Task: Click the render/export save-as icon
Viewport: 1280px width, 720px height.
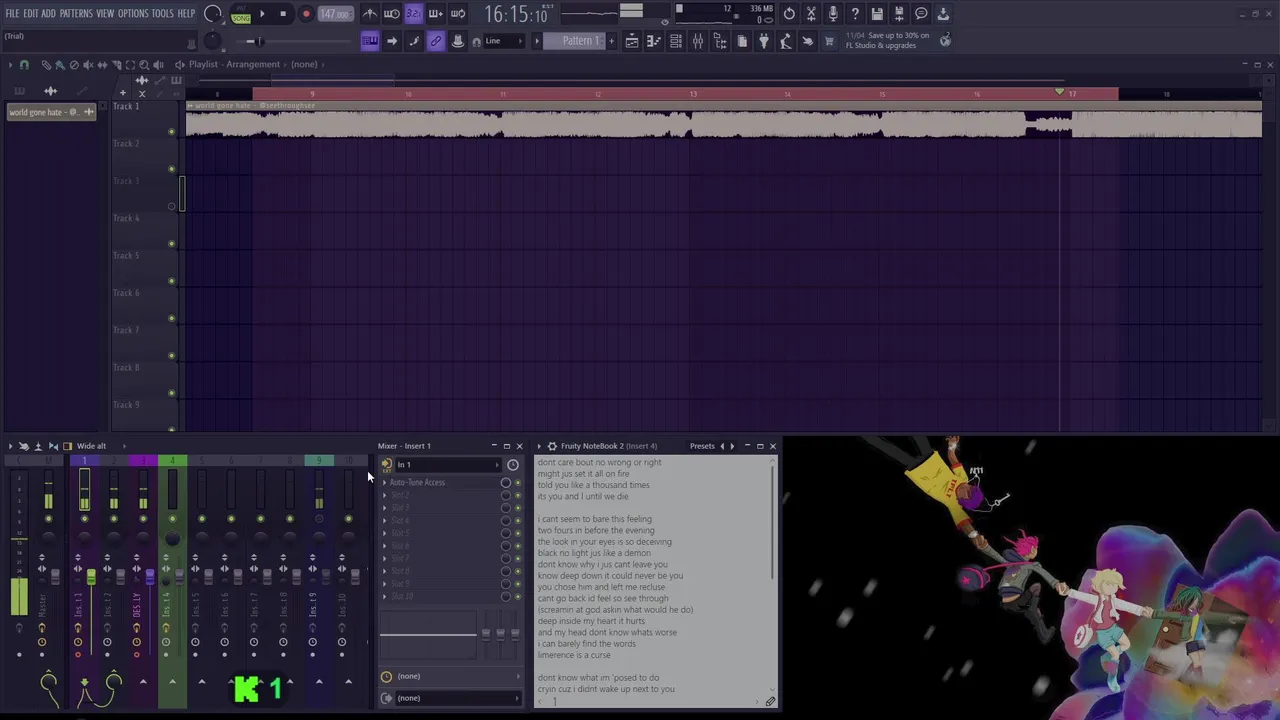Action: tap(899, 14)
